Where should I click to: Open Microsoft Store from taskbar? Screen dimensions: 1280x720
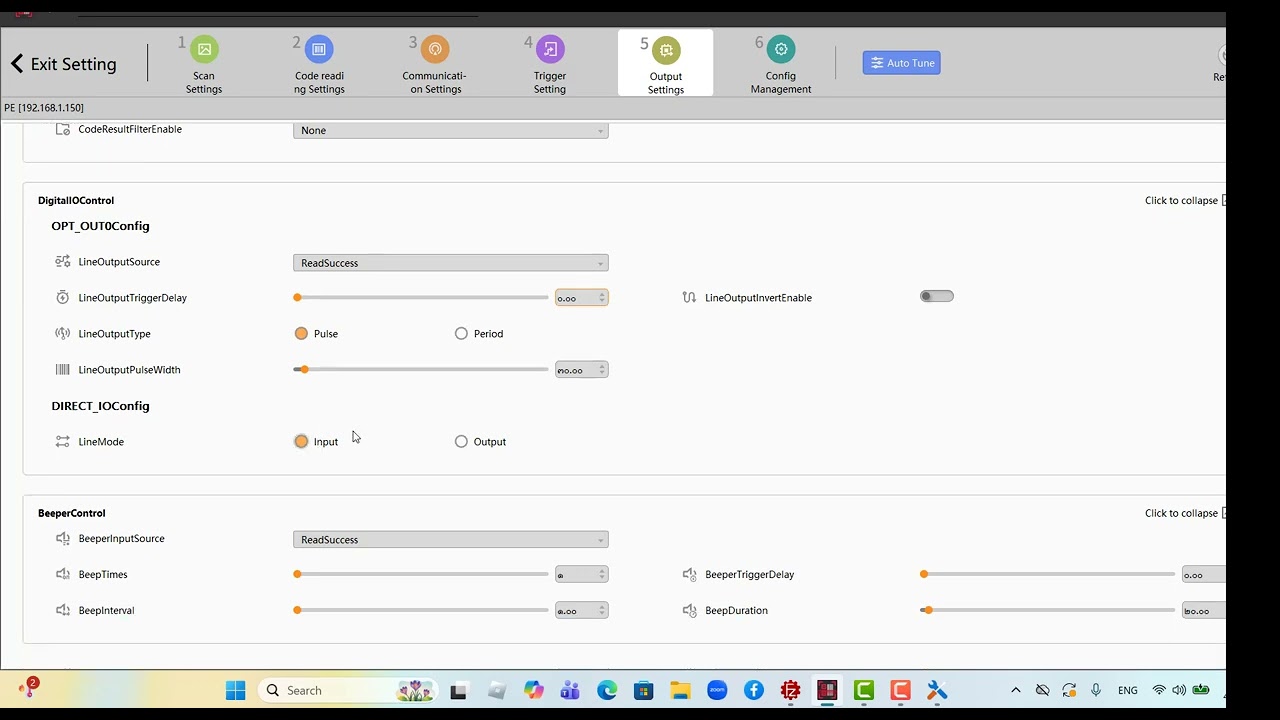click(x=644, y=691)
